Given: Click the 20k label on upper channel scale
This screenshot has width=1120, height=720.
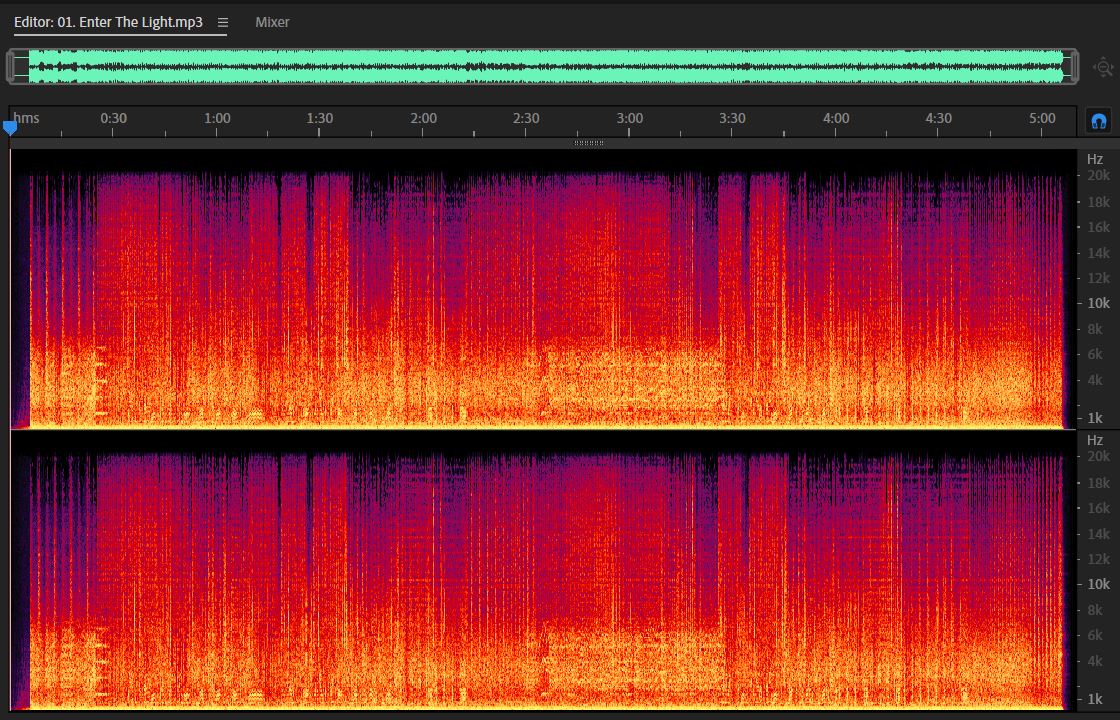Looking at the screenshot, I should click(1099, 176).
